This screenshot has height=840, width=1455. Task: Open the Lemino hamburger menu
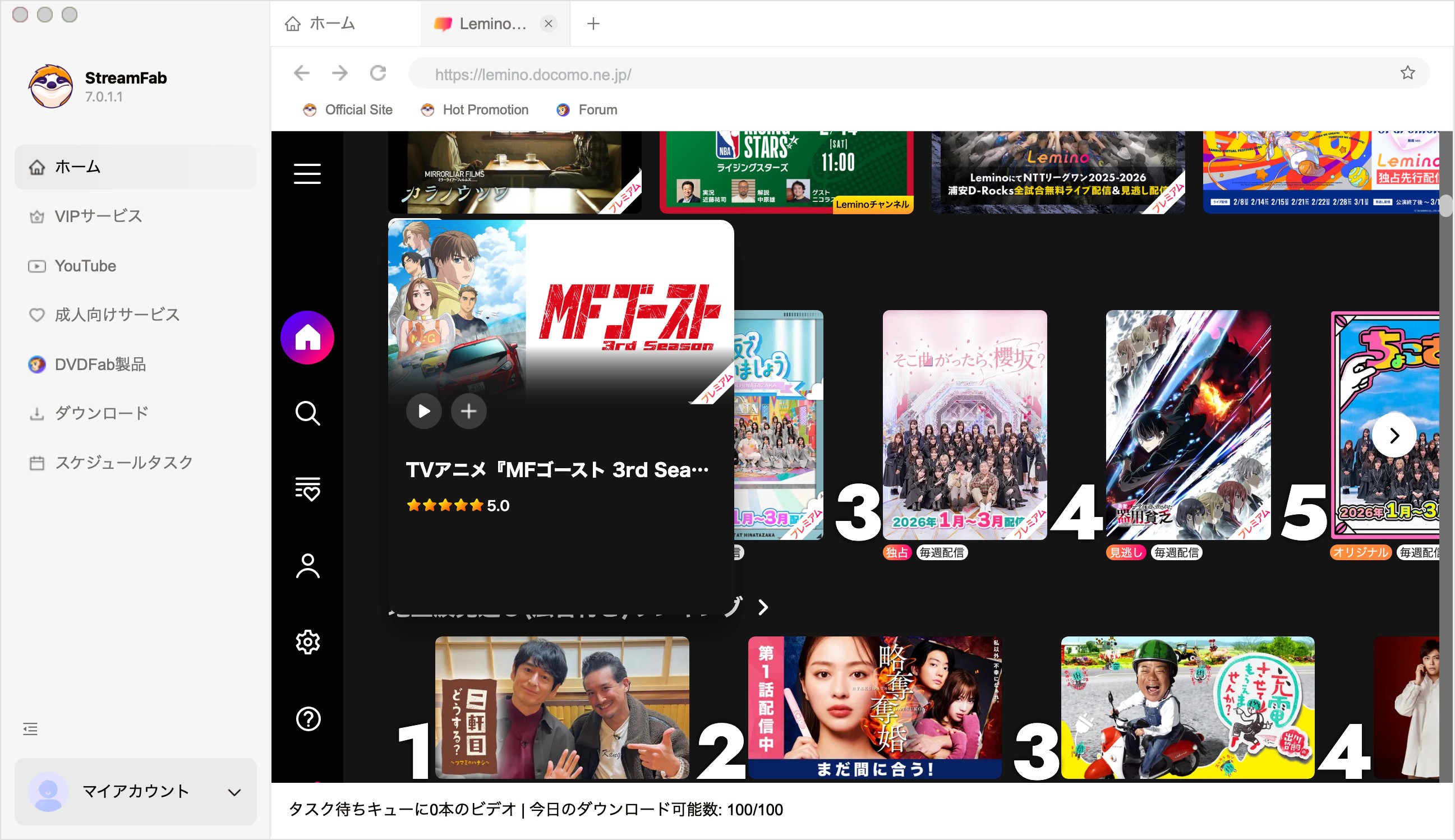(306, 174)
